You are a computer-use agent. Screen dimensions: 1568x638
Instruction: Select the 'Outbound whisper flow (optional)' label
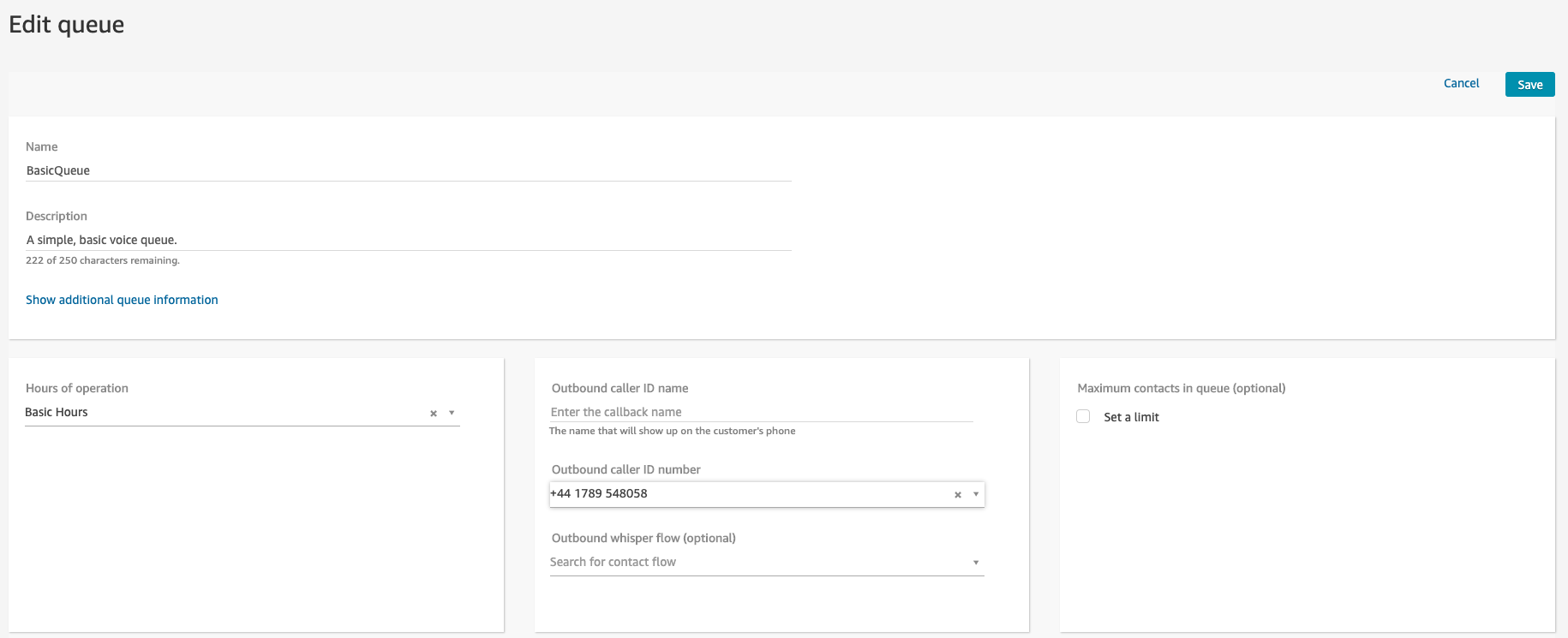[643, 538]
